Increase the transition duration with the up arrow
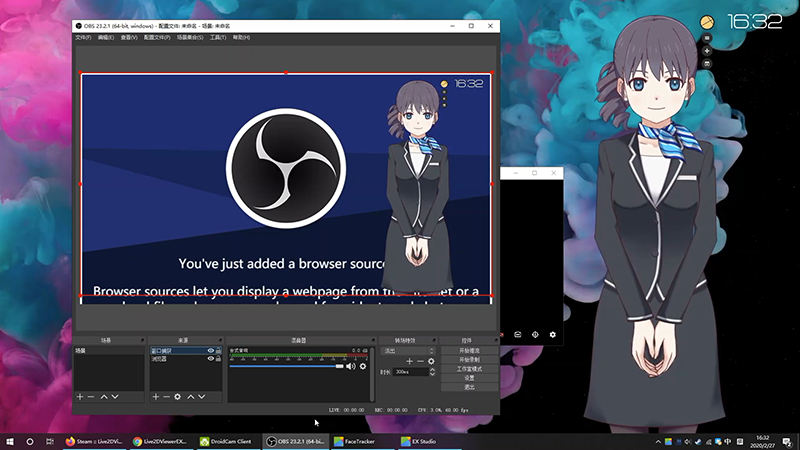The image size is (800, 450). pos(432,370)
